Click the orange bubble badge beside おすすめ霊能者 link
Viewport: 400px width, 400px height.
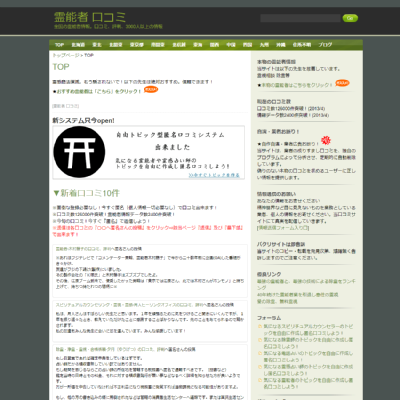pos(151,90)
